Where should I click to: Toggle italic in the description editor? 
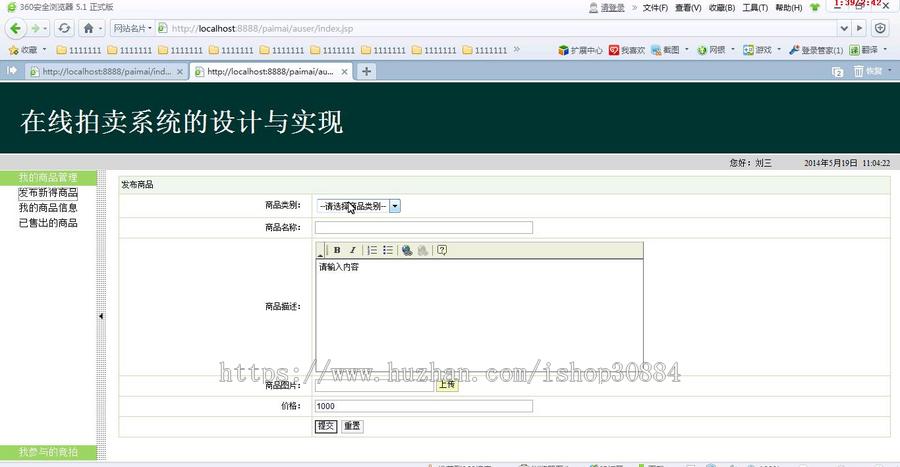click(x=353, y=250)
